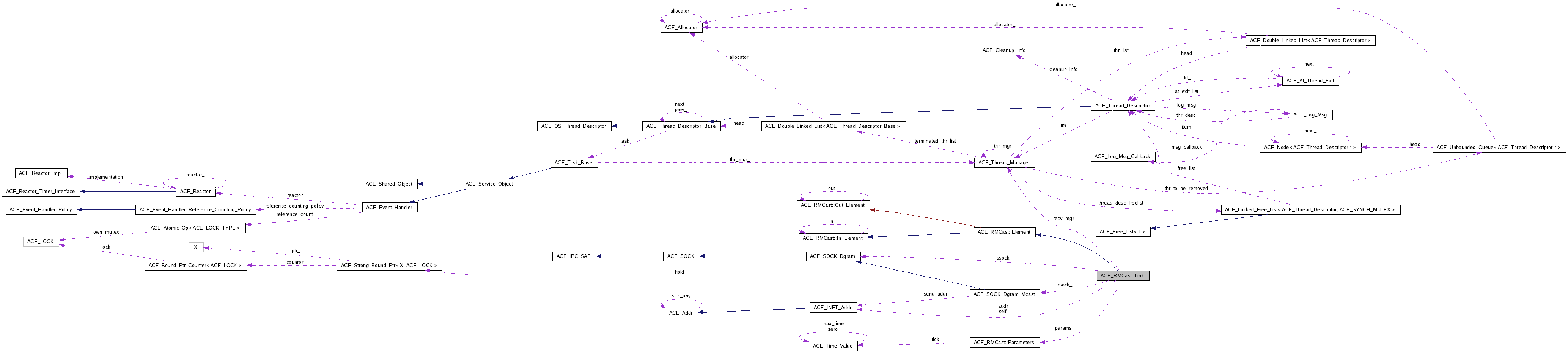Select the ACE_INET_Addr node

pos(833,308)
